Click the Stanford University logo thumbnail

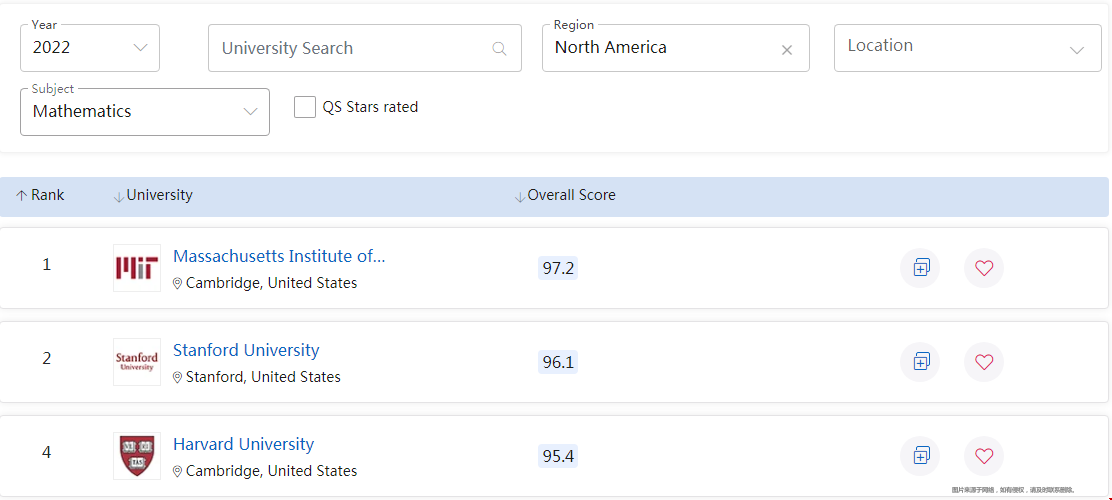click(x=137, y=362)
